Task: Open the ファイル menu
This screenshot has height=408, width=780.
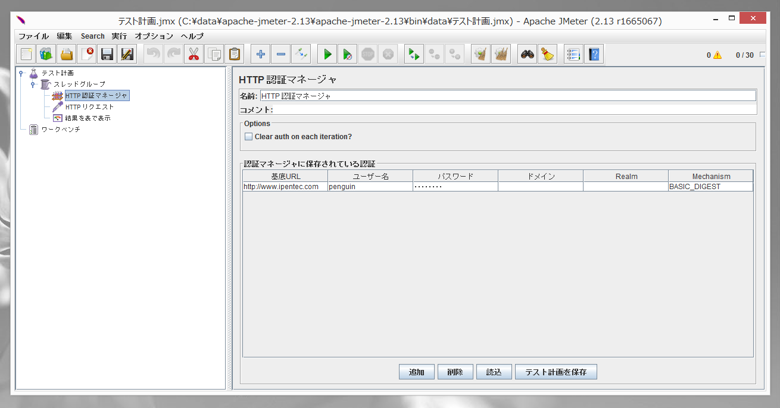Action: click(33, 36)
